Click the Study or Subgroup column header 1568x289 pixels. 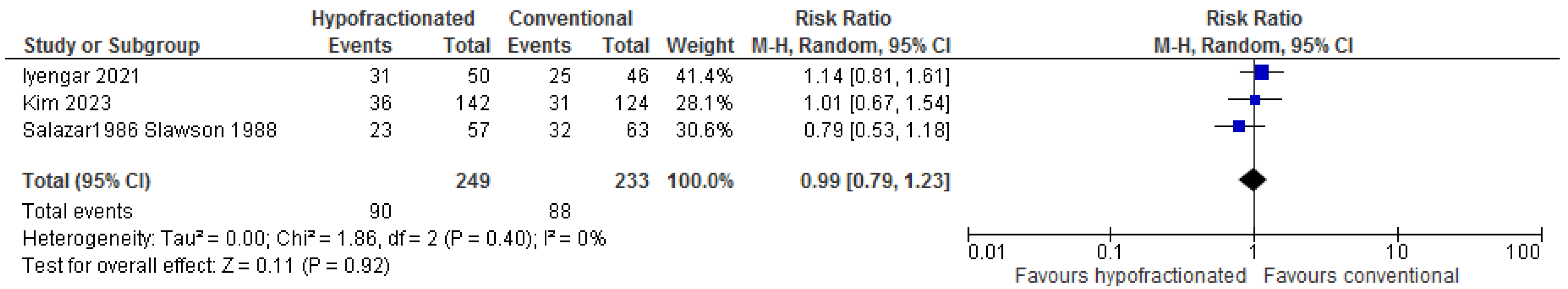[x=112, y=45]
